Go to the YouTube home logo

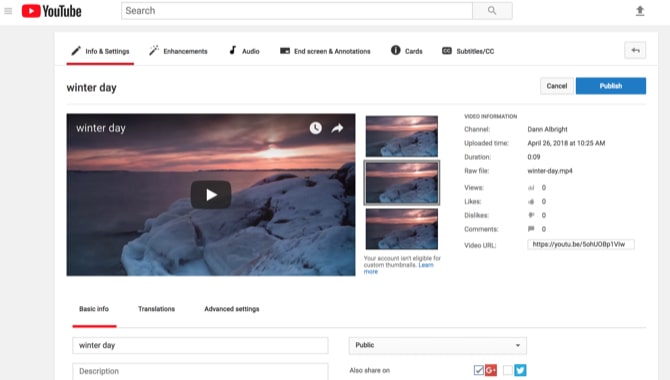[52, 11]
